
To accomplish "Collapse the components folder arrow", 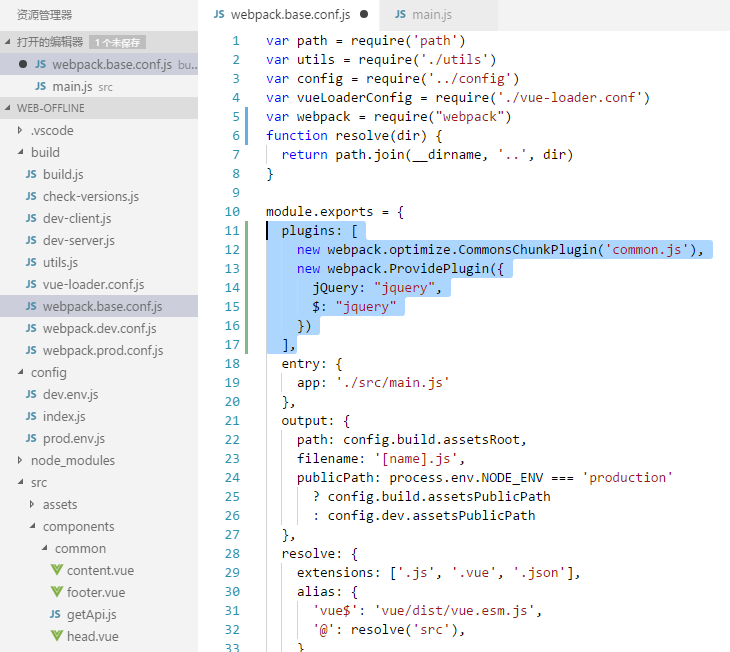I will click(x=32, y=526).
